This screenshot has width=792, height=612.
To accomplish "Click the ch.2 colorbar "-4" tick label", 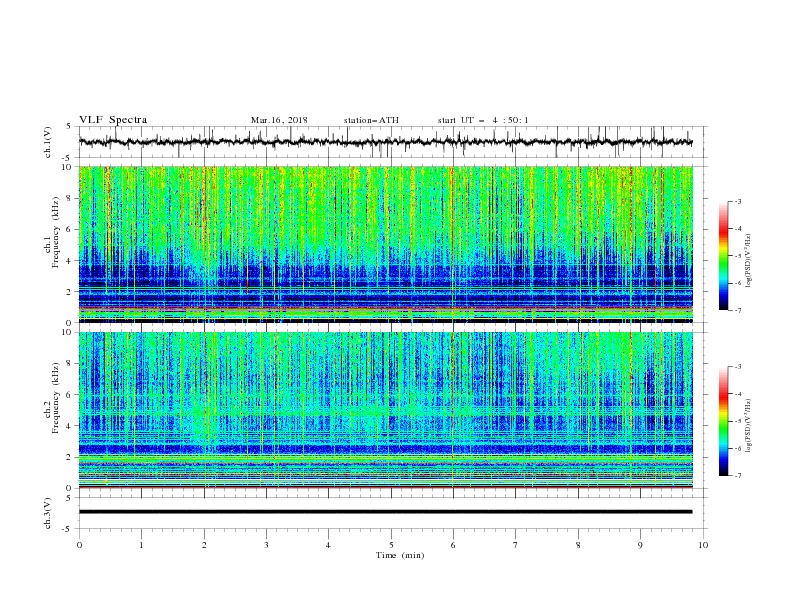I will 738,394.
